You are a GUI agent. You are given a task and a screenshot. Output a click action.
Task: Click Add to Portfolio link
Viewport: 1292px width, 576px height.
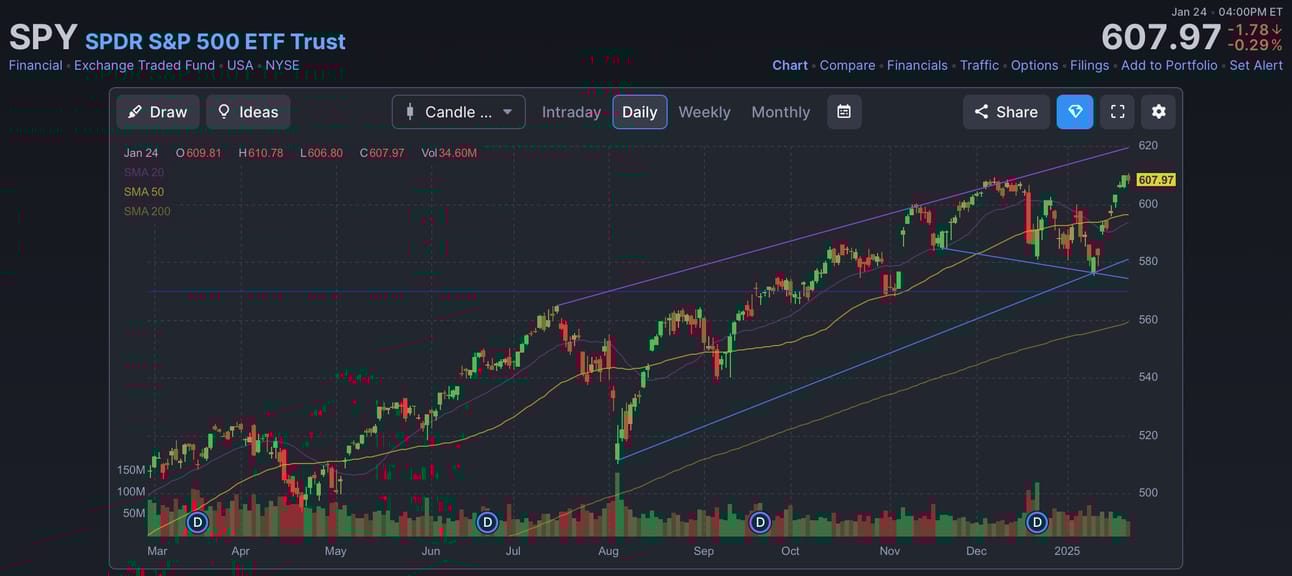1169,65
